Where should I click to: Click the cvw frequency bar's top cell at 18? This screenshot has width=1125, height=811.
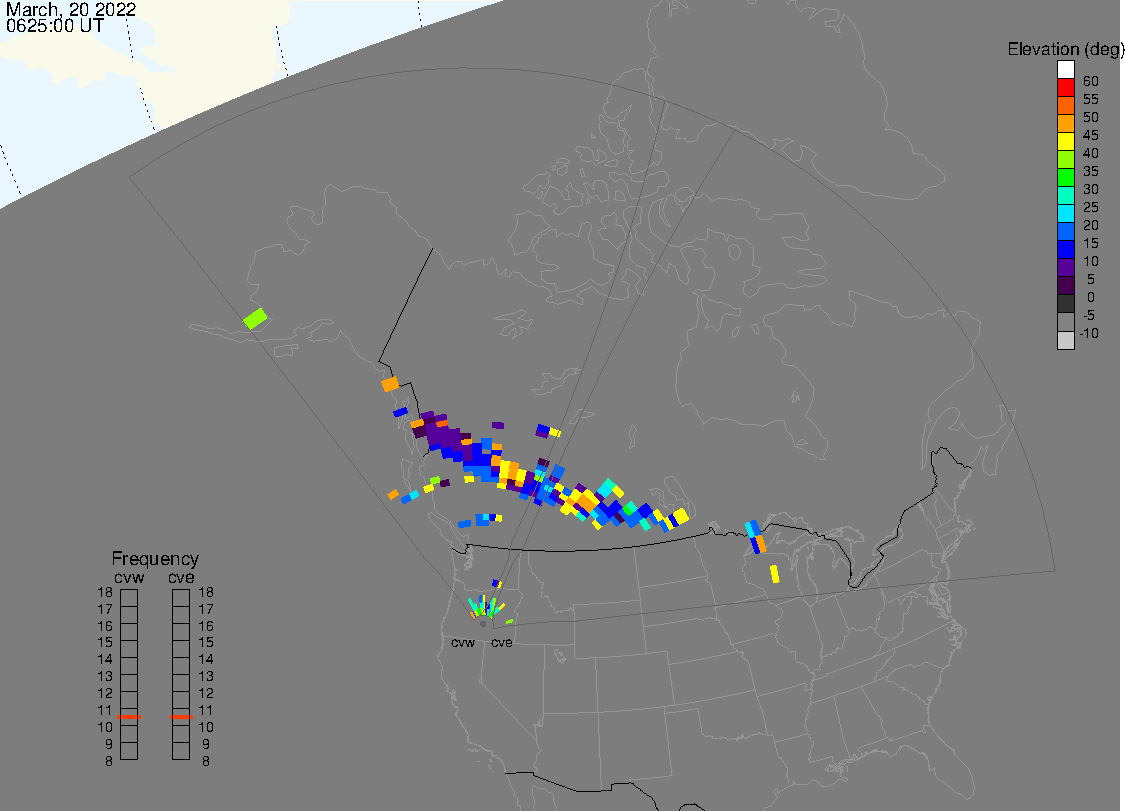pyautogui.click(x=129, y=598)
